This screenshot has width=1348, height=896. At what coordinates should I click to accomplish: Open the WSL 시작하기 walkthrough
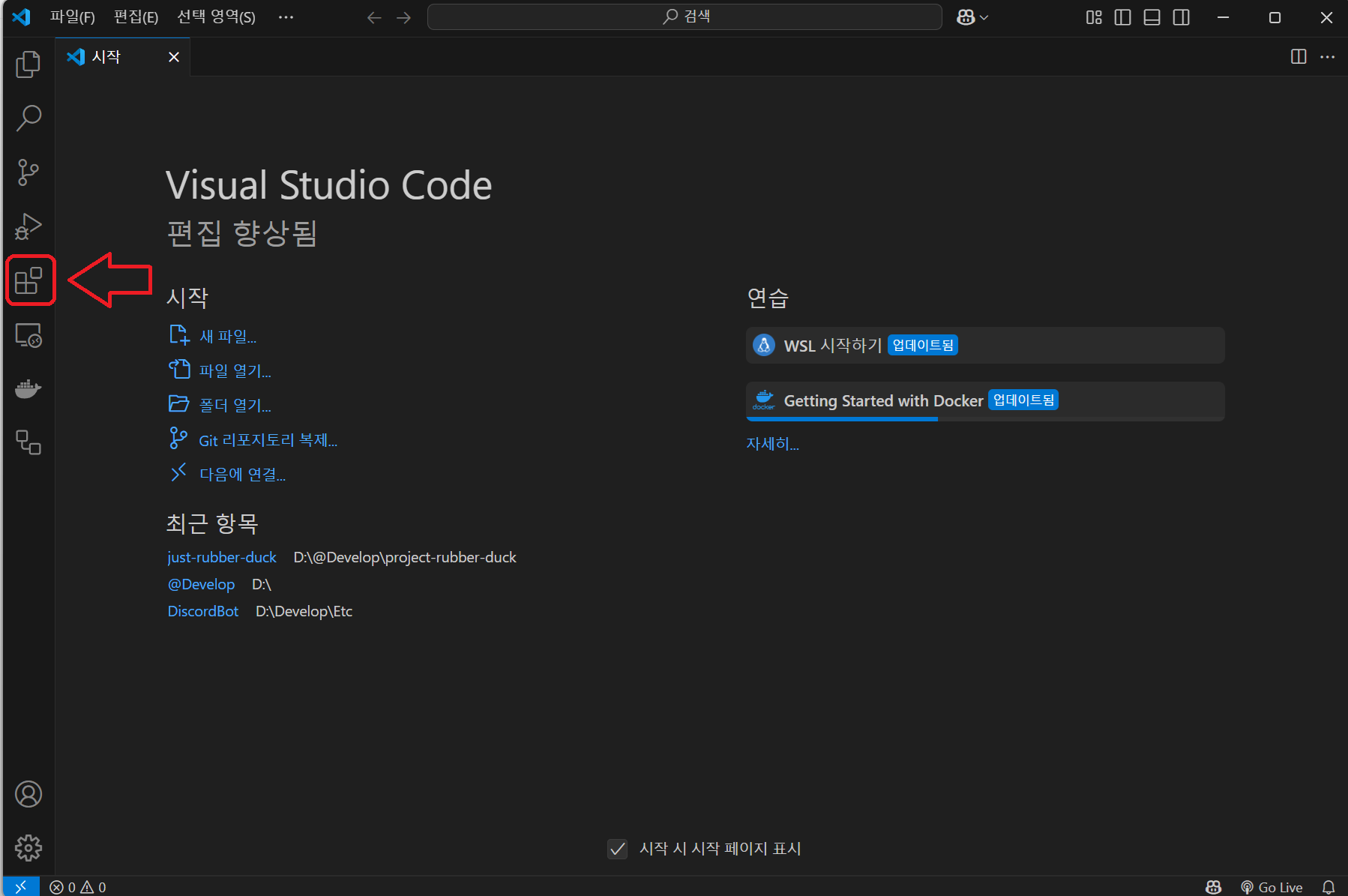click(985, 345)
